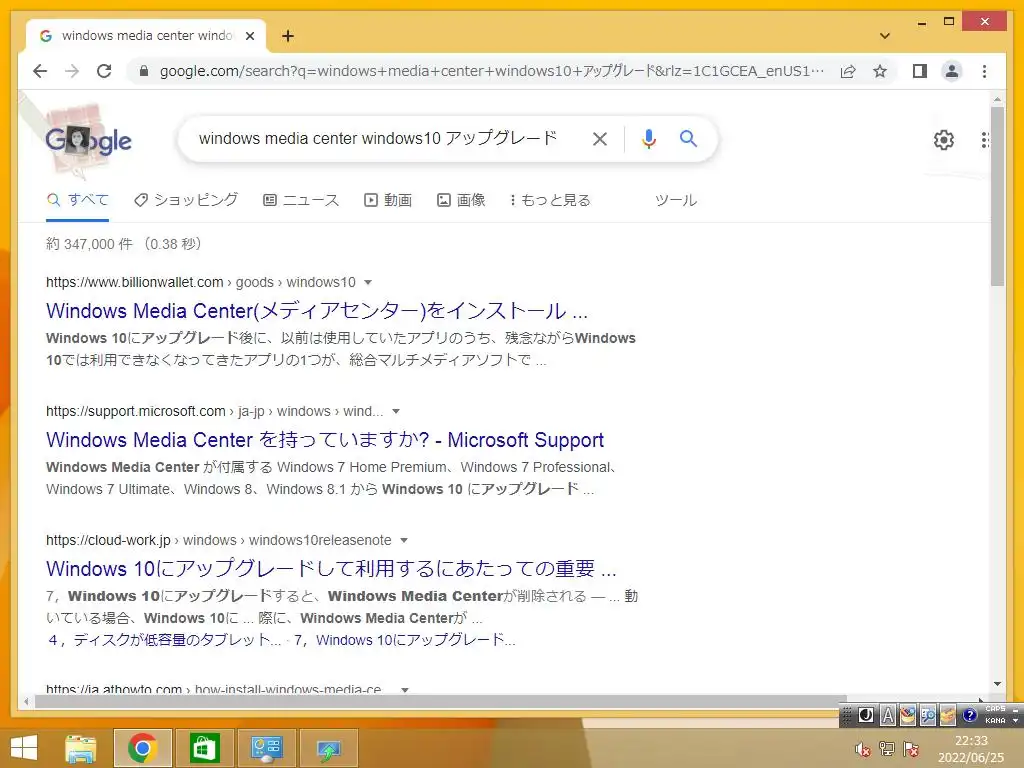Screen dimensions: 1024x768
Task: Open sublink 7，Windows 10にアップグレード
Action: (404, 640)
